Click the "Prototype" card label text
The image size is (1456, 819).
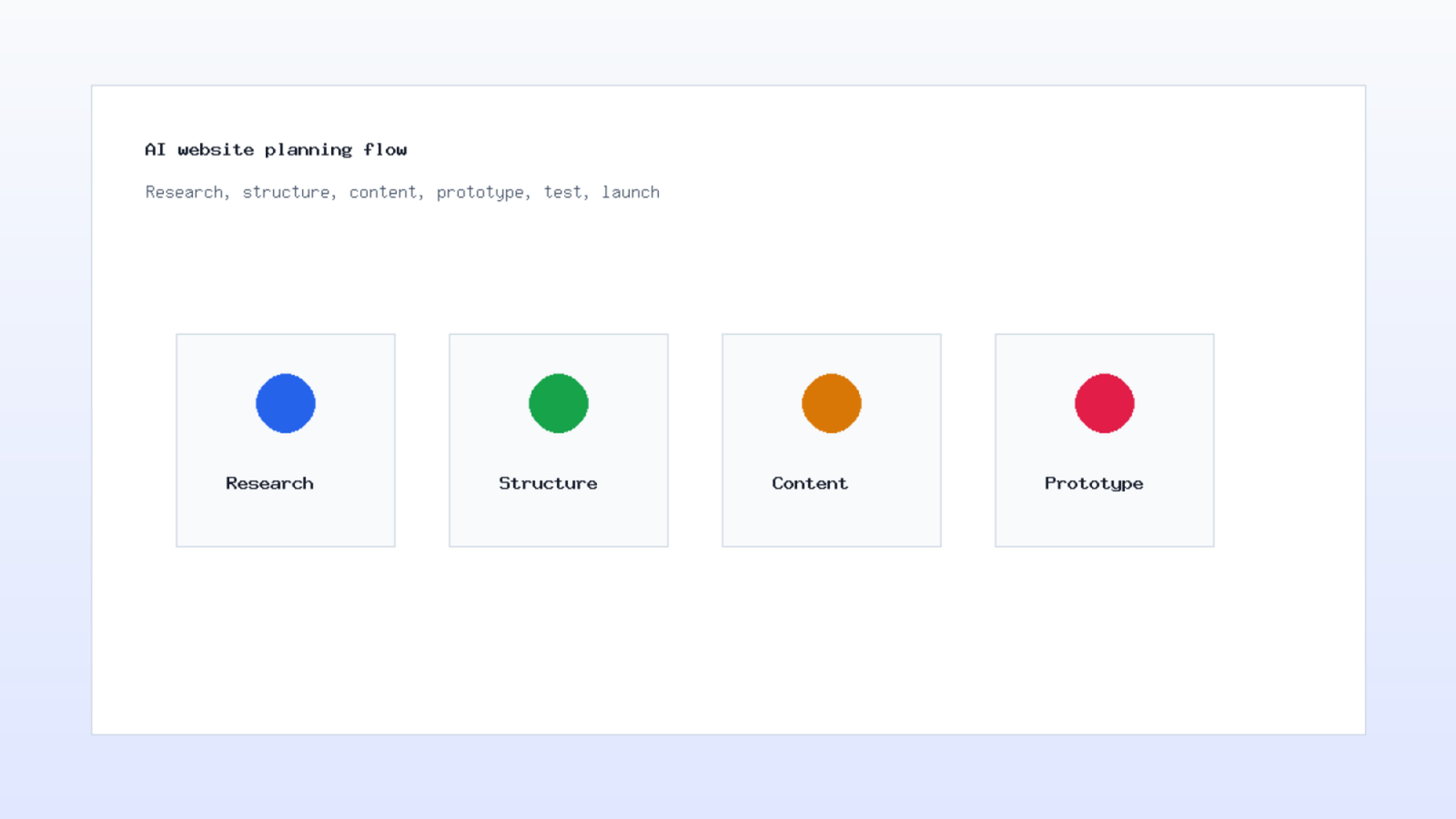point(1094,484)
